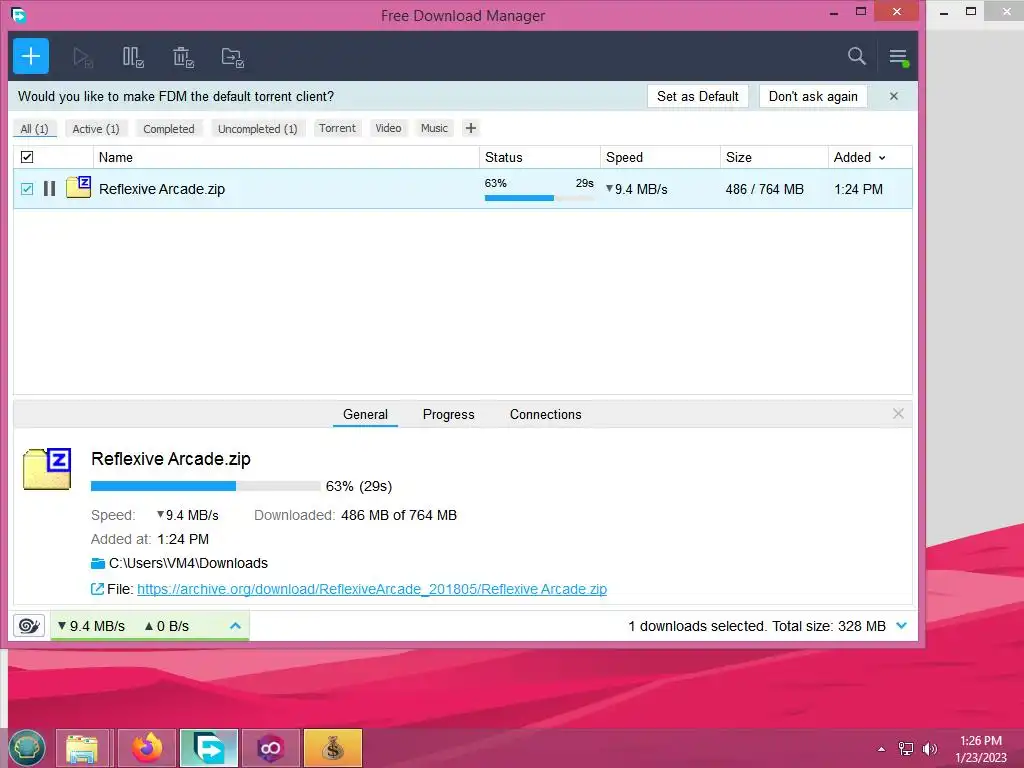Click large zip icon in General panel
The image size is (1024, 768).
[47, 469]
